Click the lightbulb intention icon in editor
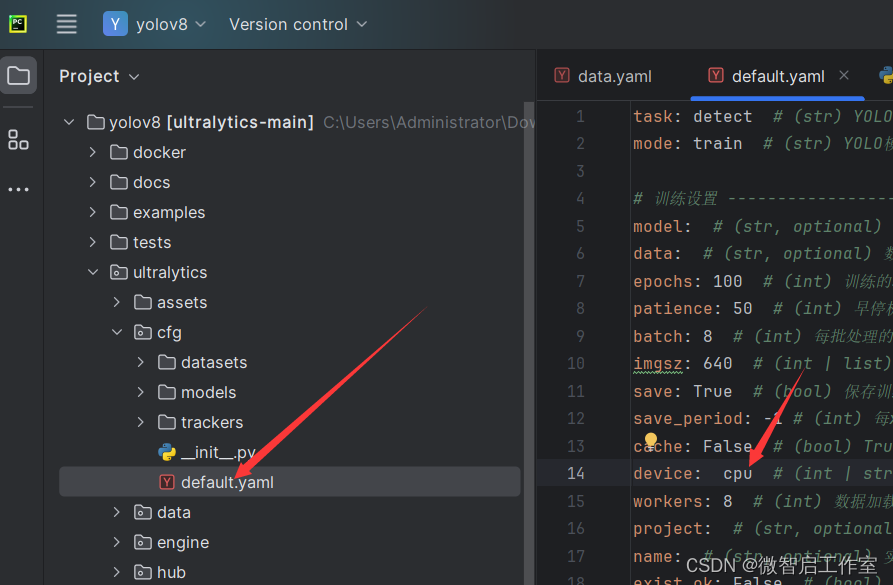Viewport: 893px width, 585px height. pyautogui.click(x=650, y=439)
